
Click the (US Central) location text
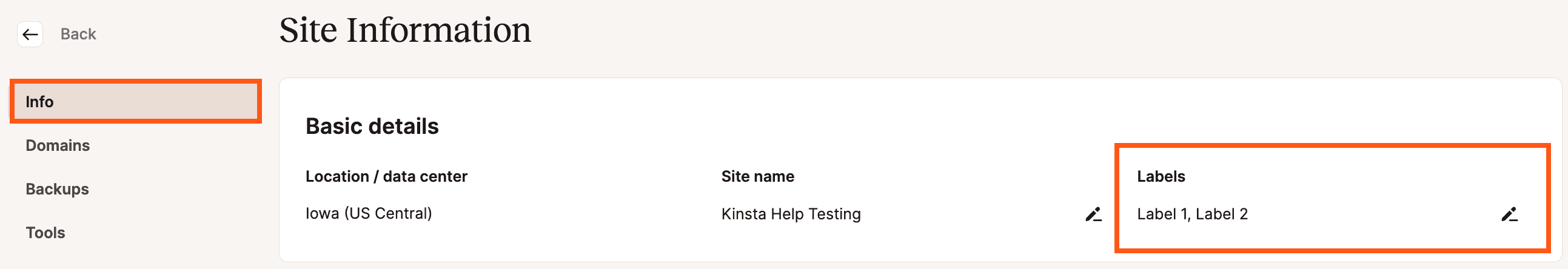point(387,214)
